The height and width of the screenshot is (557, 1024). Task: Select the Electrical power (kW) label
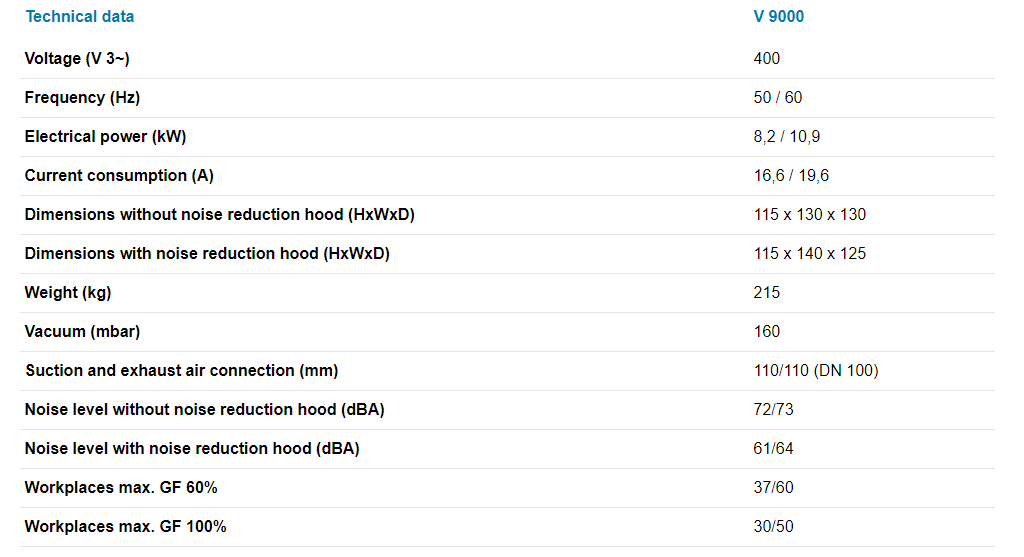(105, 136)
